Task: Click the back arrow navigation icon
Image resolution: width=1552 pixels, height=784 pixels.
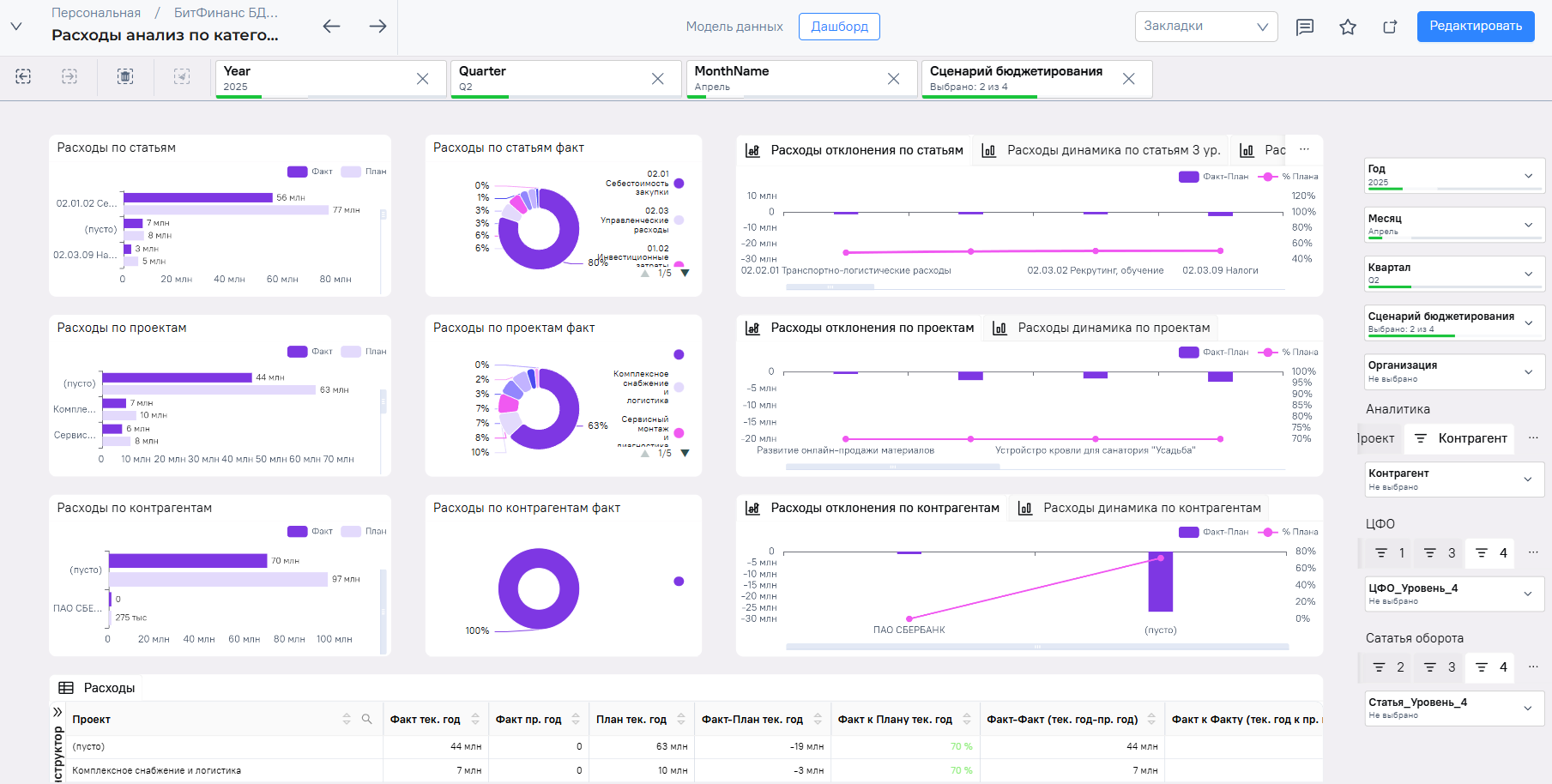Action: 331,27
